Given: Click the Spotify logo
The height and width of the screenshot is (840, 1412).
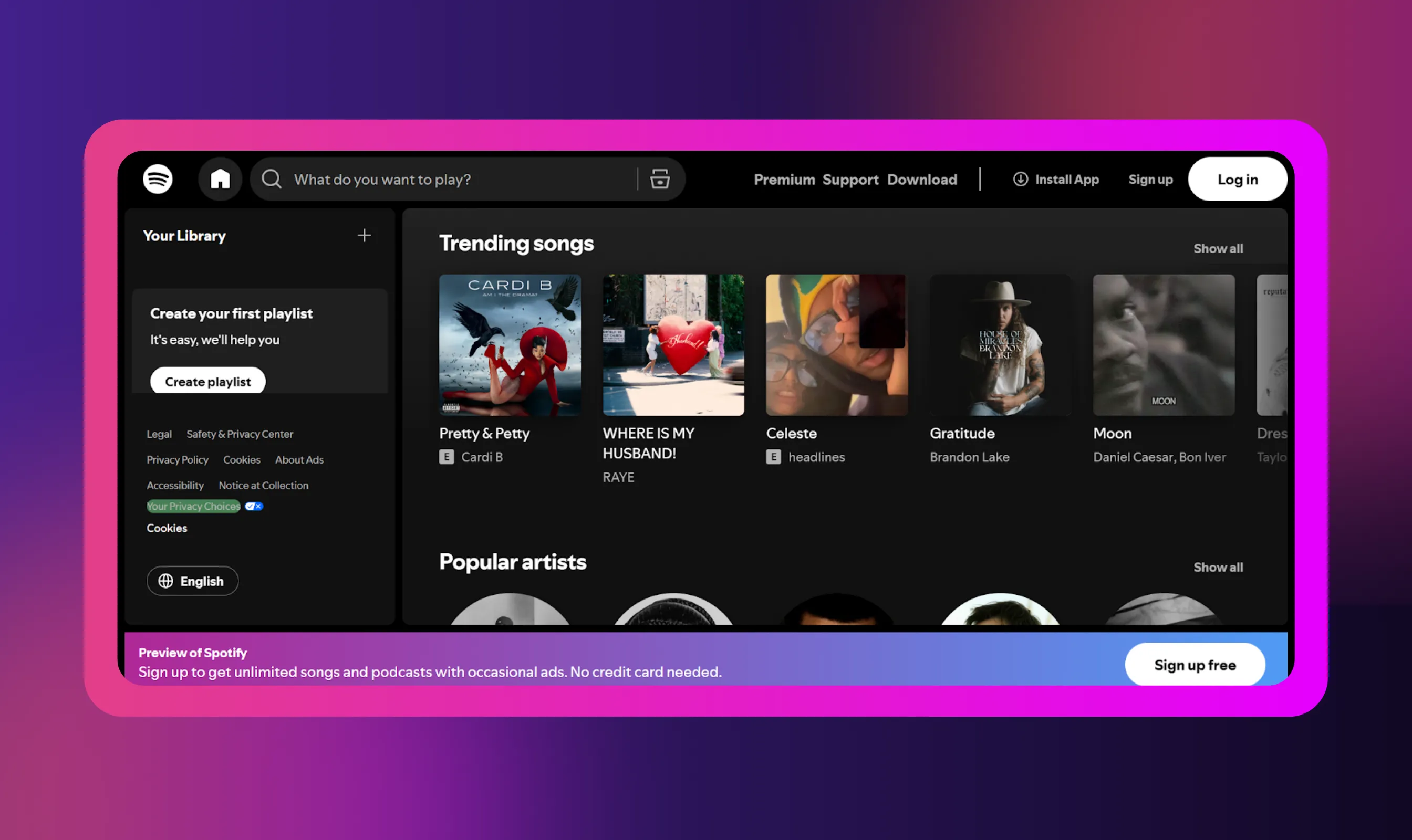Looking at the screenshot, I should (x=158, y=179).
